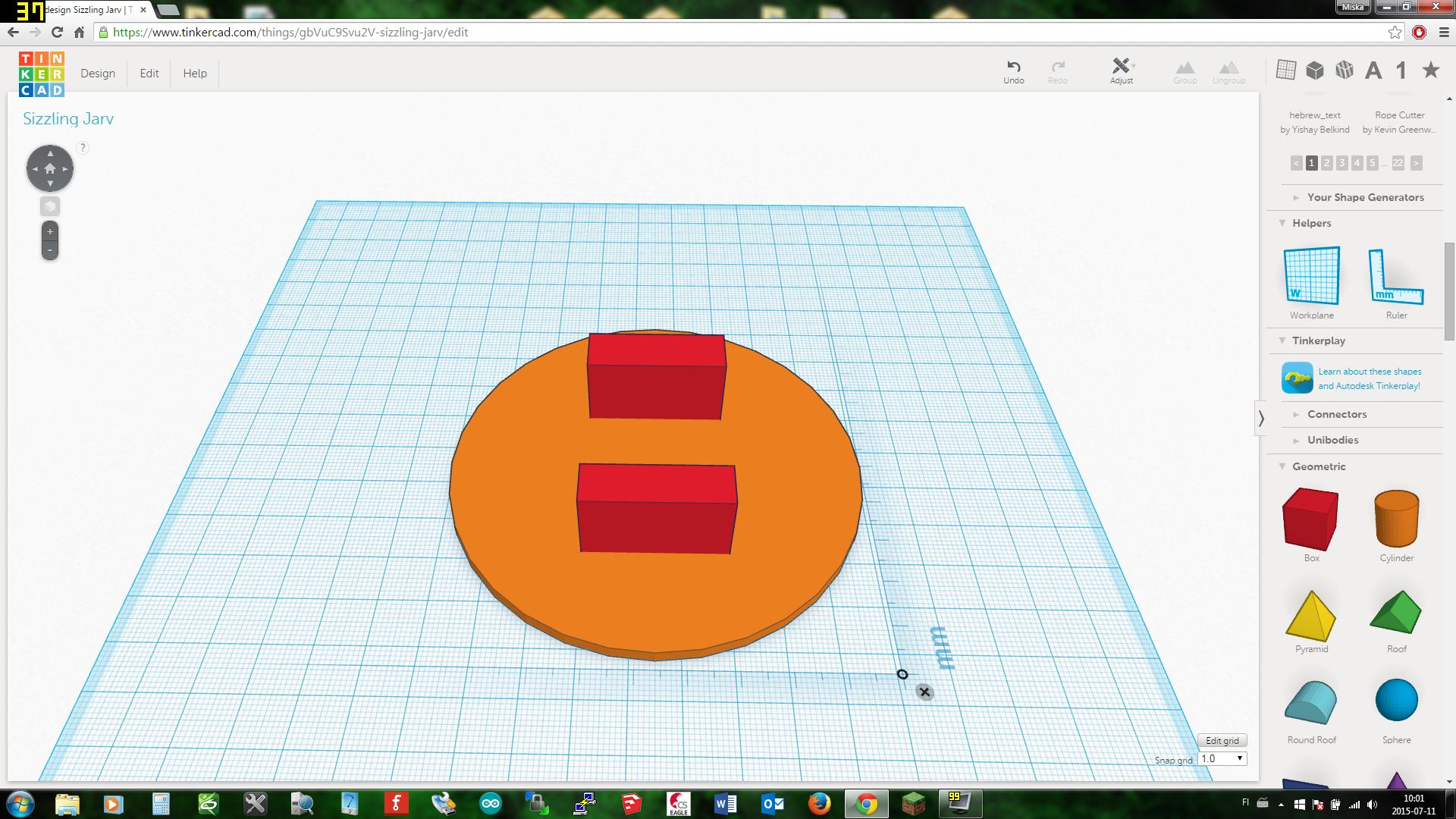This screenshot has height=819, width=1456.
Task: Open the Edit menu
Action: click(x=149, y=74)
